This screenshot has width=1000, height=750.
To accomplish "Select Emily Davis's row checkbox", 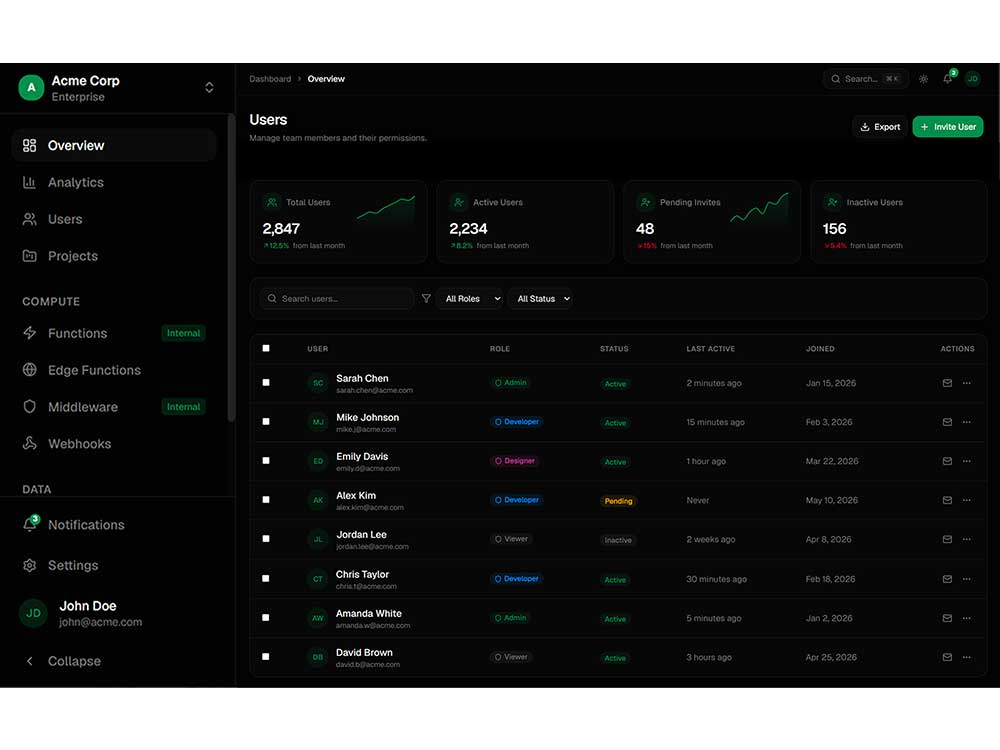I will (266, 460).
